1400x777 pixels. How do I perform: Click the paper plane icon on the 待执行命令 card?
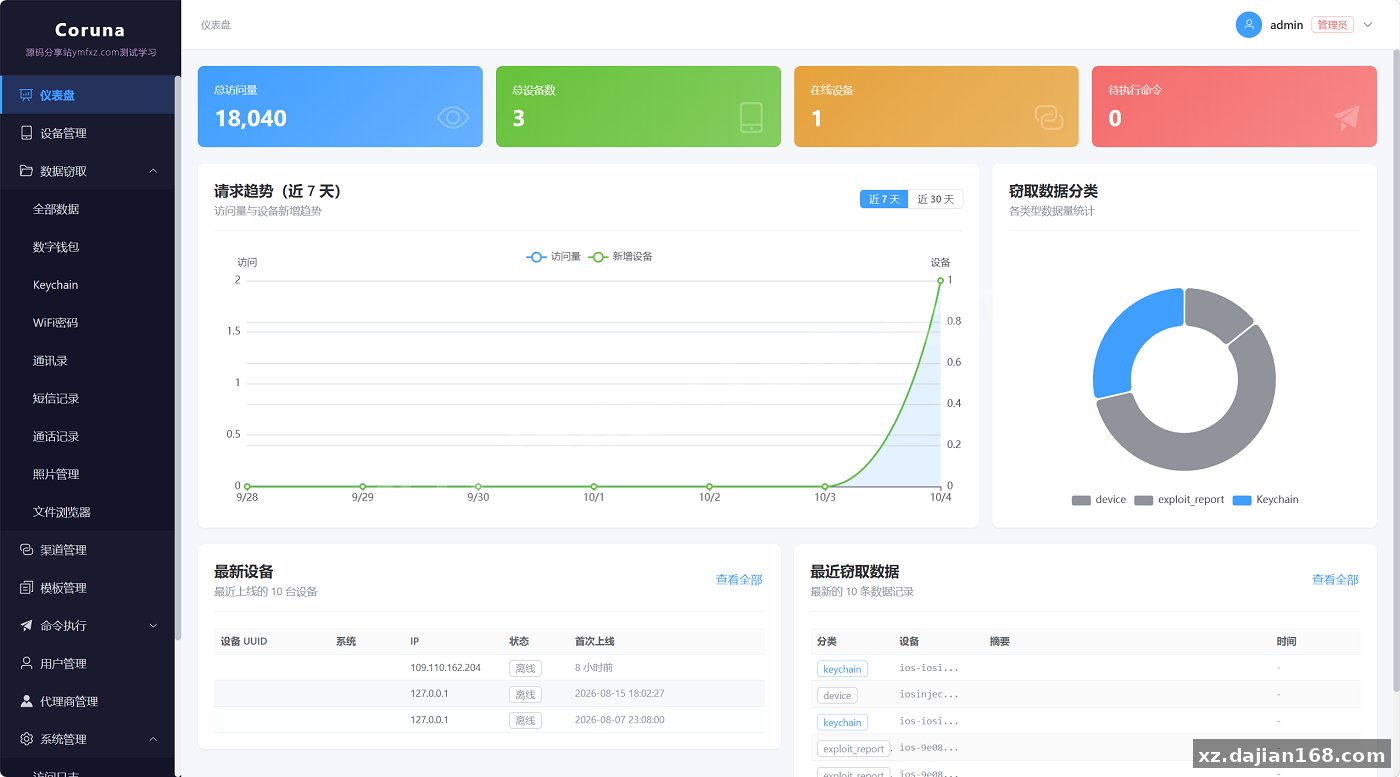(x=1347, y=118)
